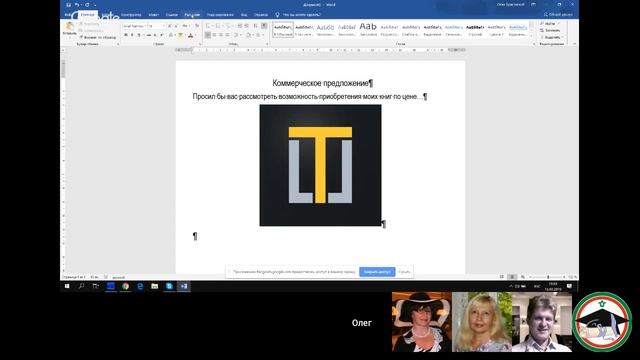
Task: Click Align Right icon
Action: coord(221,36)
